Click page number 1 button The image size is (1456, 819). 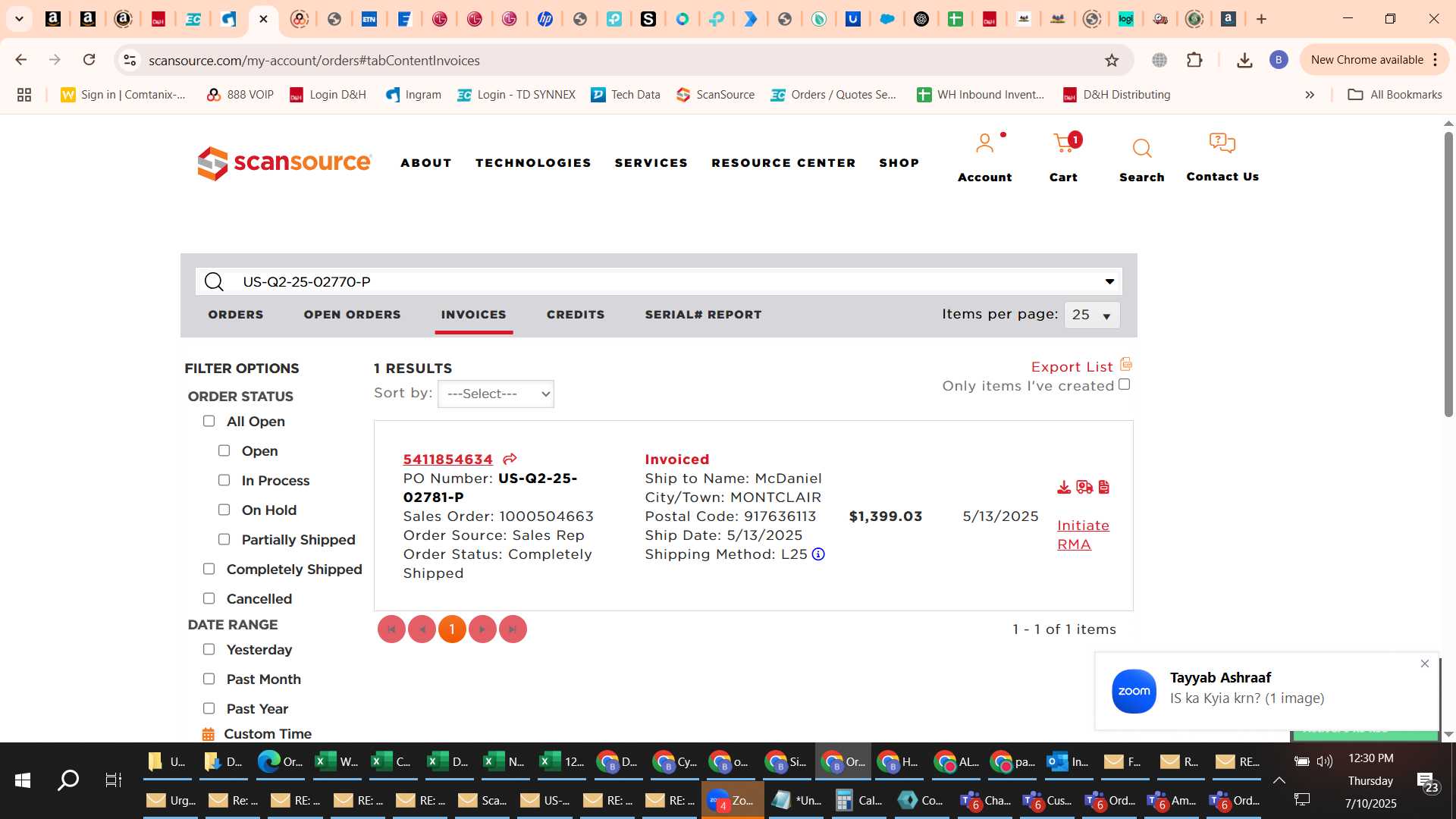[452, 629]
